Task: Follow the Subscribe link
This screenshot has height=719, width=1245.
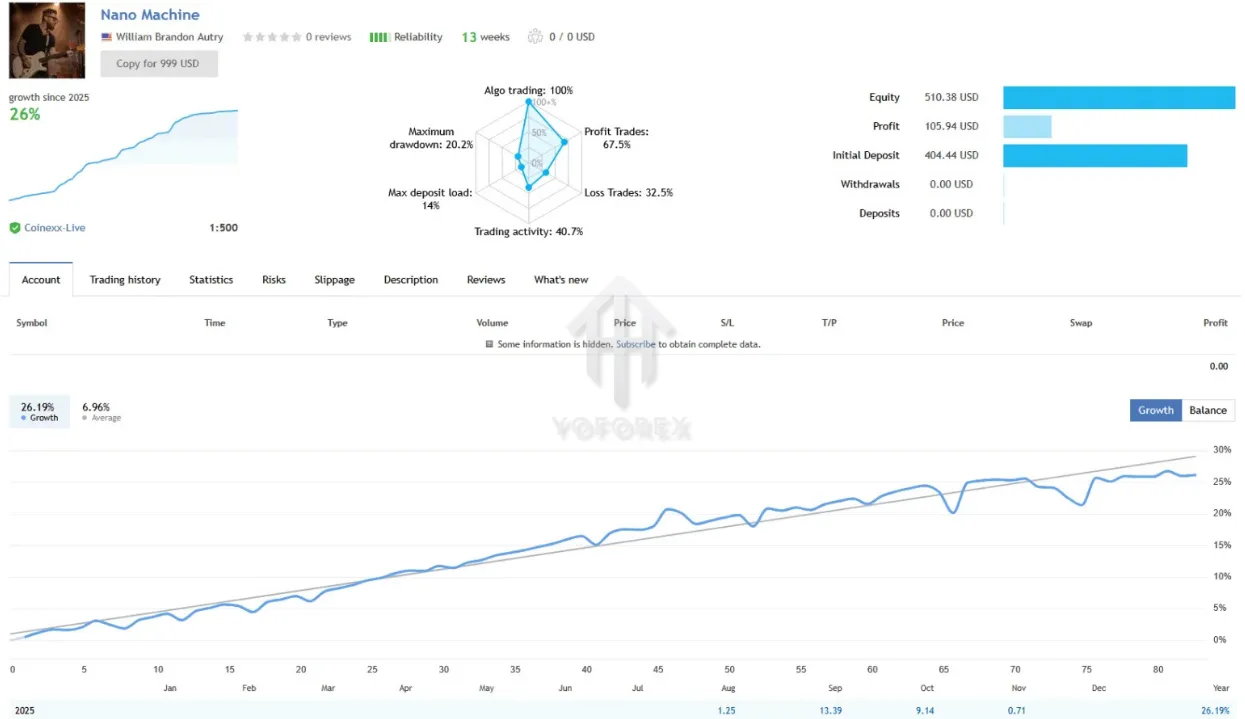Action: pos(636,344)
